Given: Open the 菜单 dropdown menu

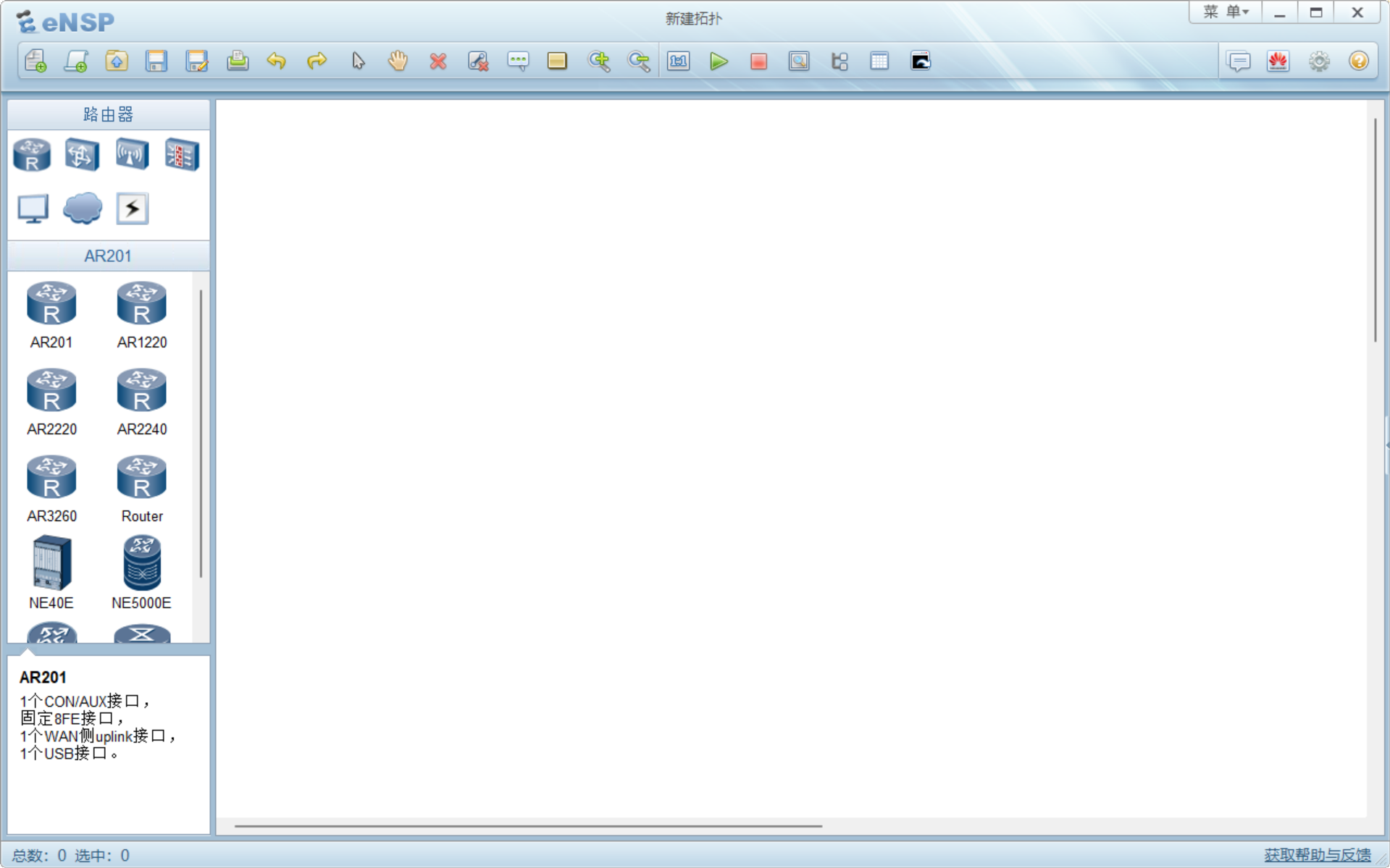Looking at the screenshot, I should coord(1226,12).
